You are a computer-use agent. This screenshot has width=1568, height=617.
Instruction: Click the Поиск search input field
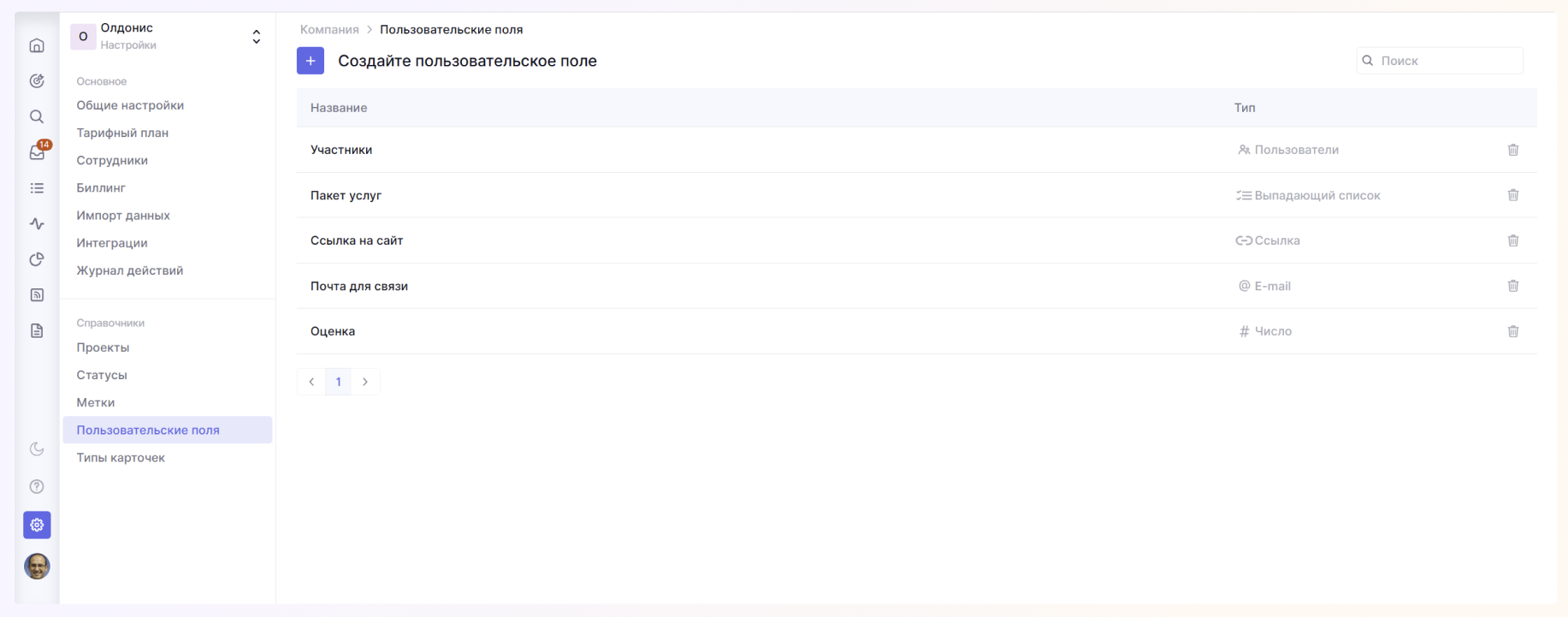point(1447,61)
